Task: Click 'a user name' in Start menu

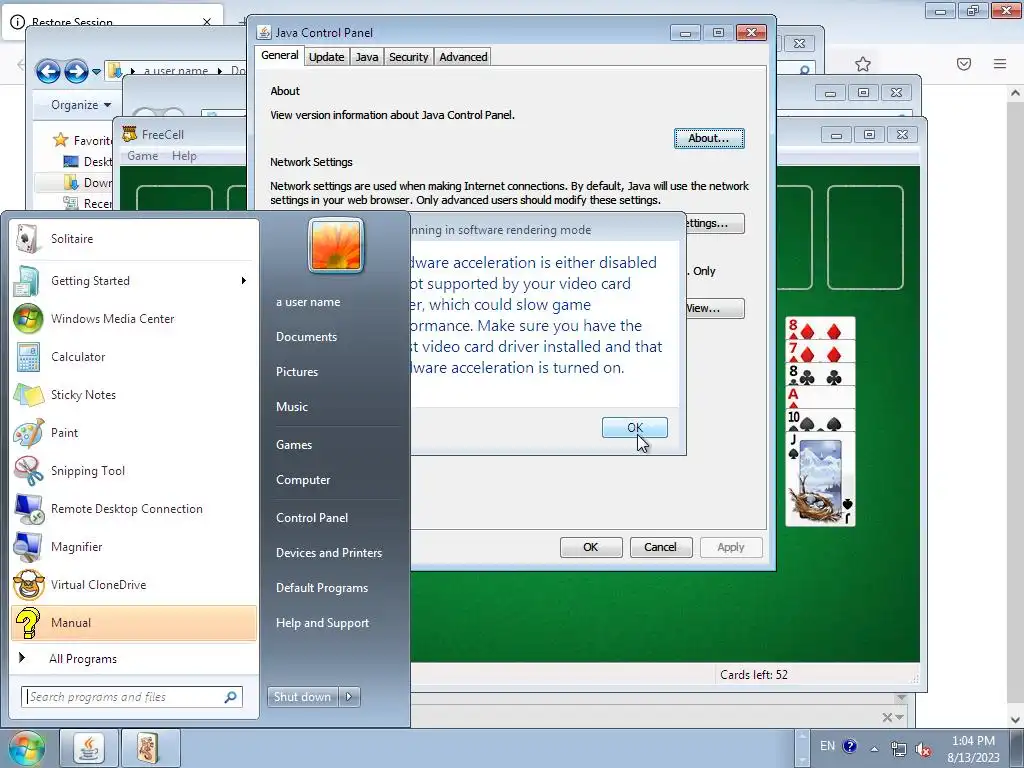Action: click(x=308, y=302)
